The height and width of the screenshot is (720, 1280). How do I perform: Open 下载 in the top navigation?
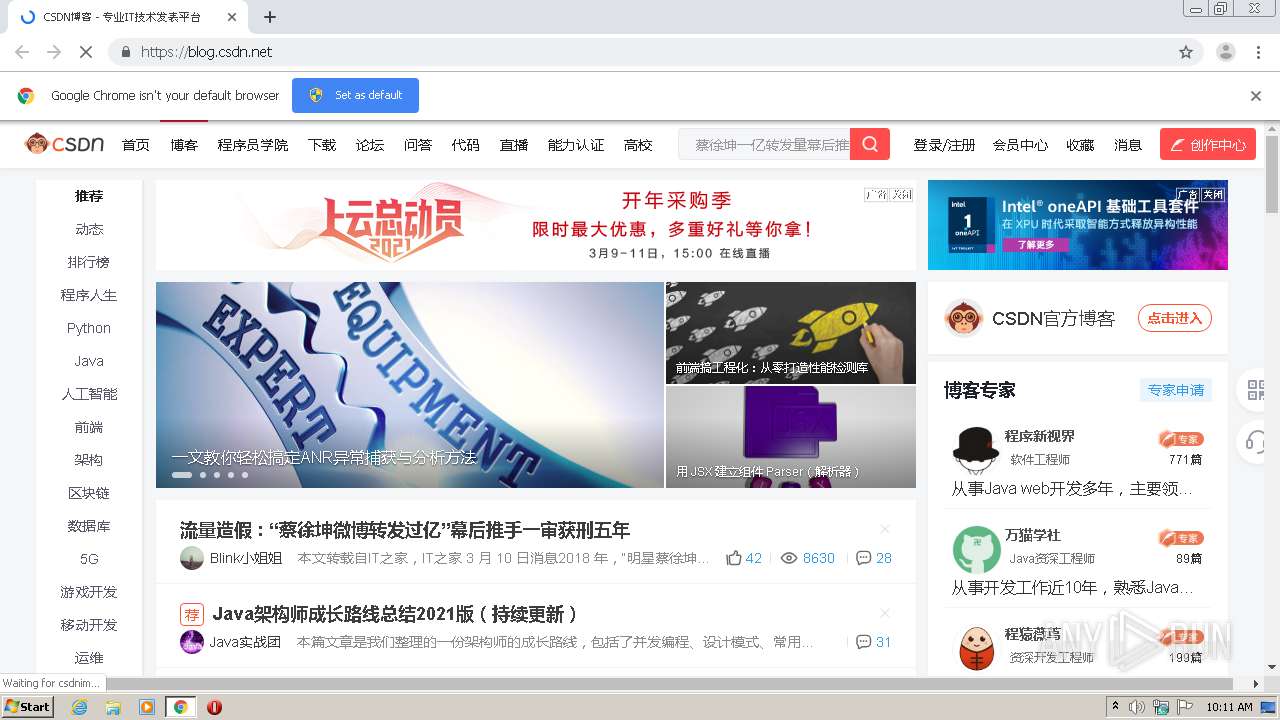322,145
